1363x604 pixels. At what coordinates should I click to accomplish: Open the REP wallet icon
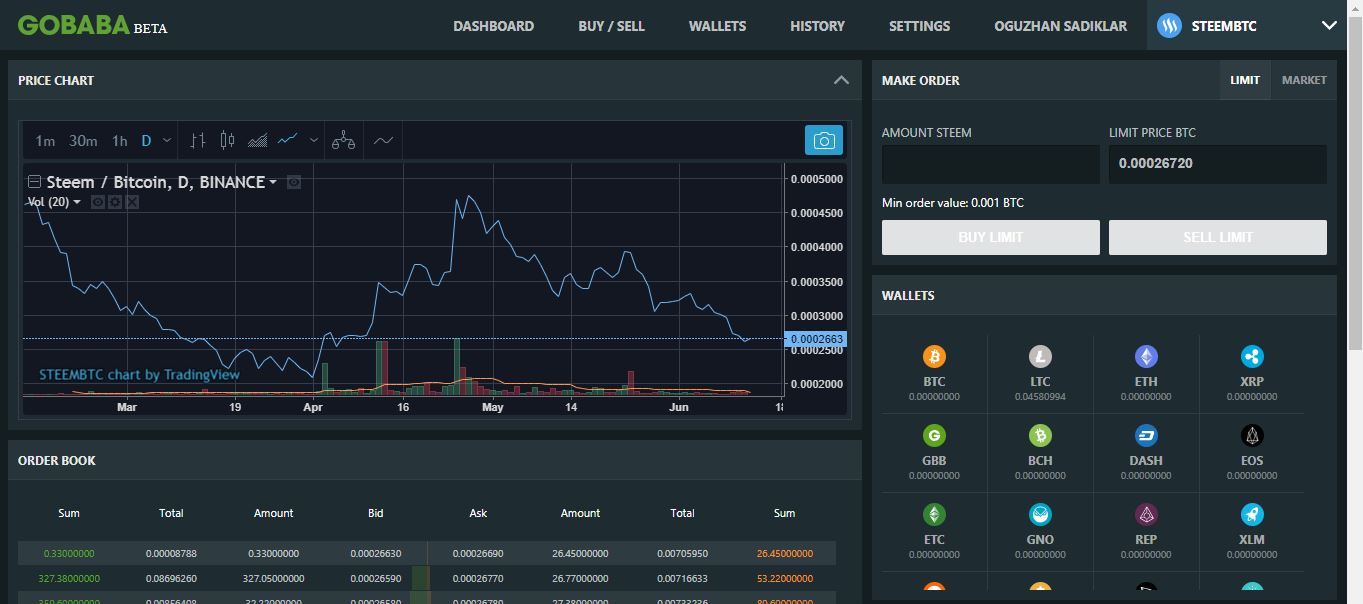tap(1146, 514)
